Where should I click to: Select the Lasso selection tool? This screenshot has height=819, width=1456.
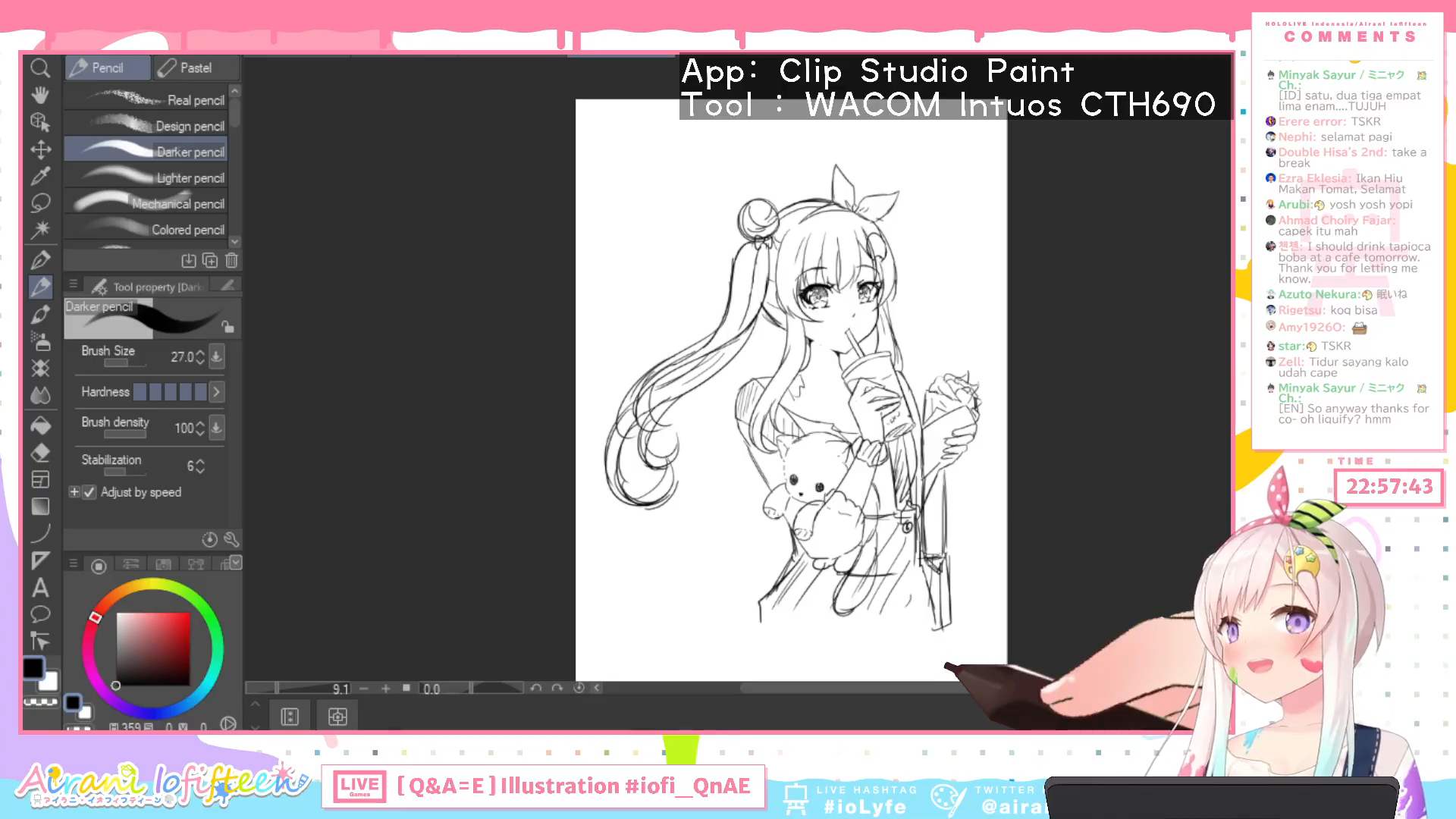tap(40, 202)
